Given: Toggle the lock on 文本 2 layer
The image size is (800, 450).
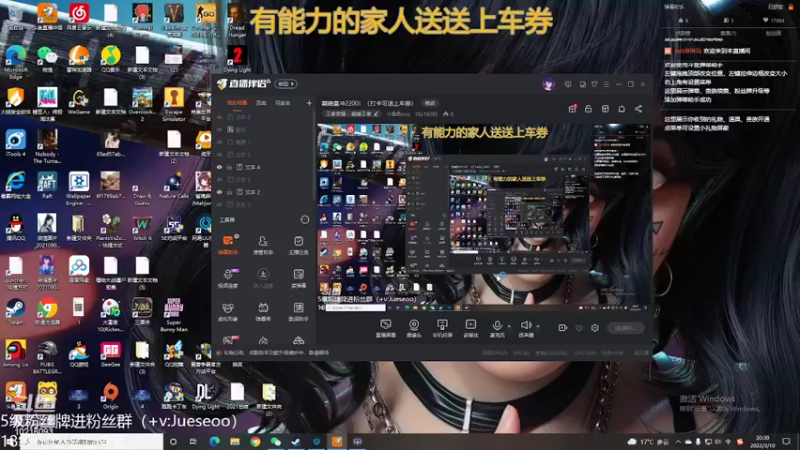Looking at the screenshot, I should click(230, 192).
